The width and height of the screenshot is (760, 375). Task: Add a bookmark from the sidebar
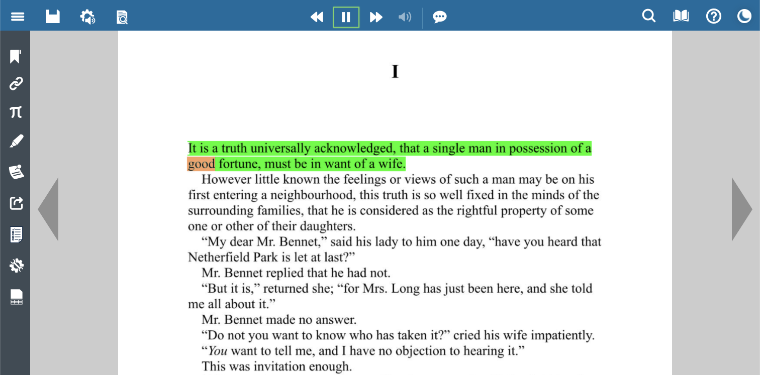point(16,56)
